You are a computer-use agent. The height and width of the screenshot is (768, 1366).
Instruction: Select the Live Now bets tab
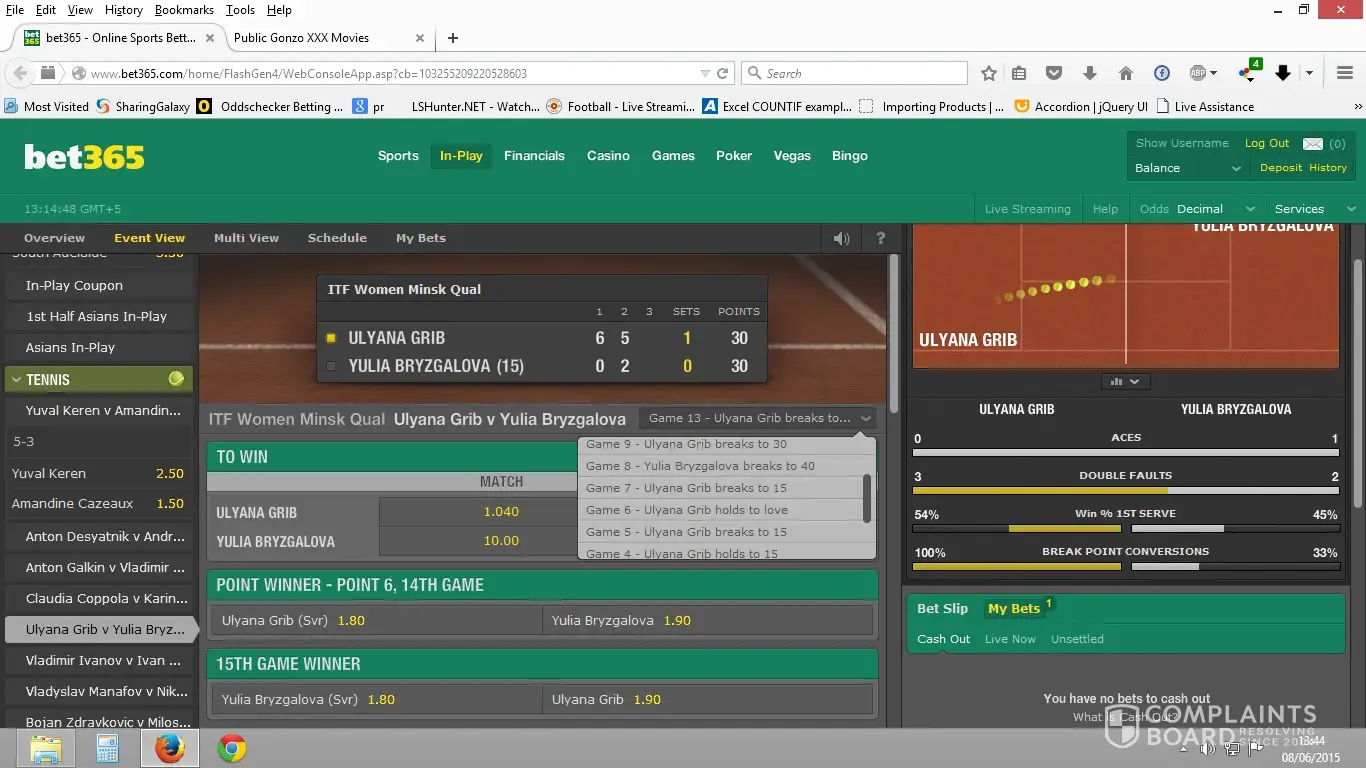1010,639
